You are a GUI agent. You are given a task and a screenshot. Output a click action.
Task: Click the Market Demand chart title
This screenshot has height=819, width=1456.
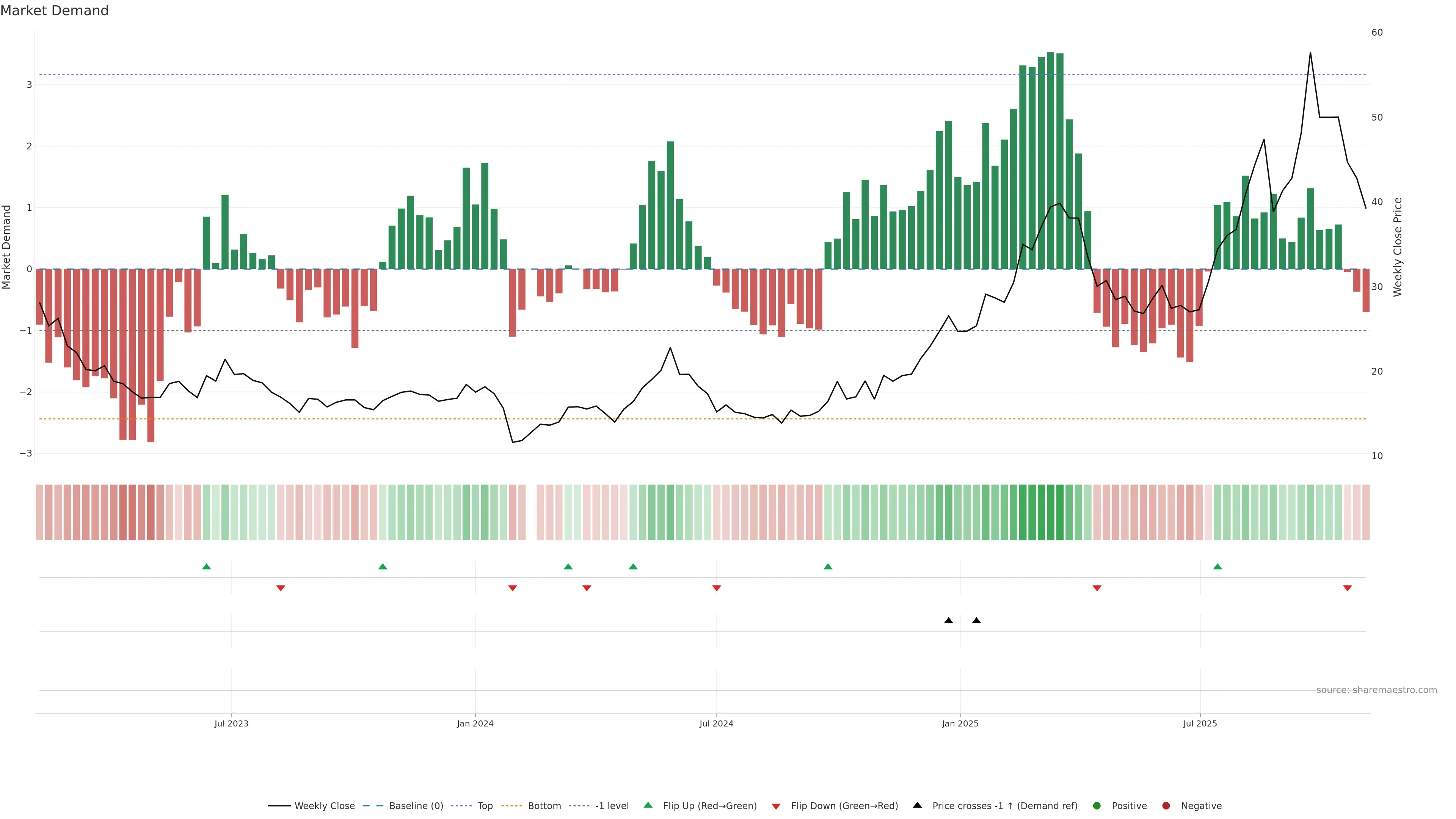pos(54,11)
